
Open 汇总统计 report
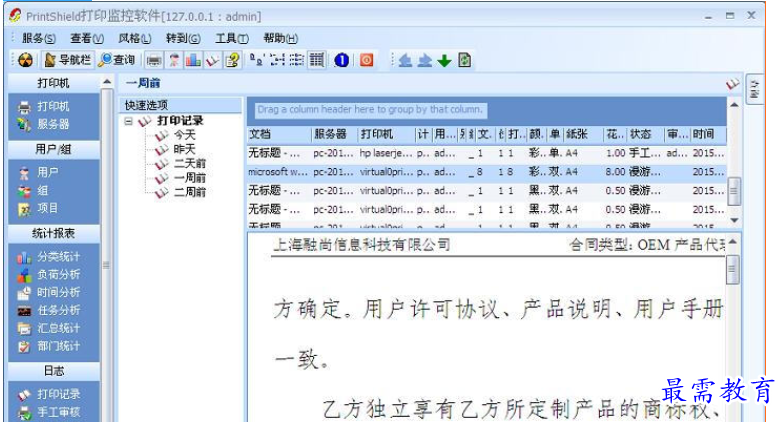tap(49, 328)
